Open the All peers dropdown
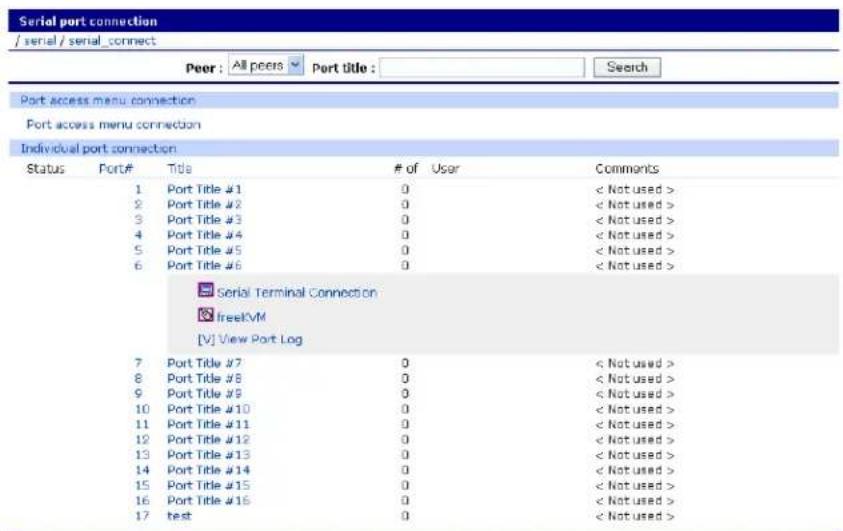Screen dimensions: 843x531 [266, 65]
